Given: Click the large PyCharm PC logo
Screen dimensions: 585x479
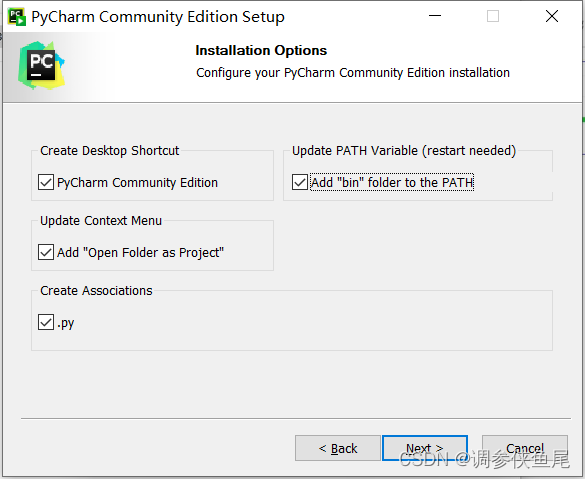Looking at the screenshot, I should 41,65.
